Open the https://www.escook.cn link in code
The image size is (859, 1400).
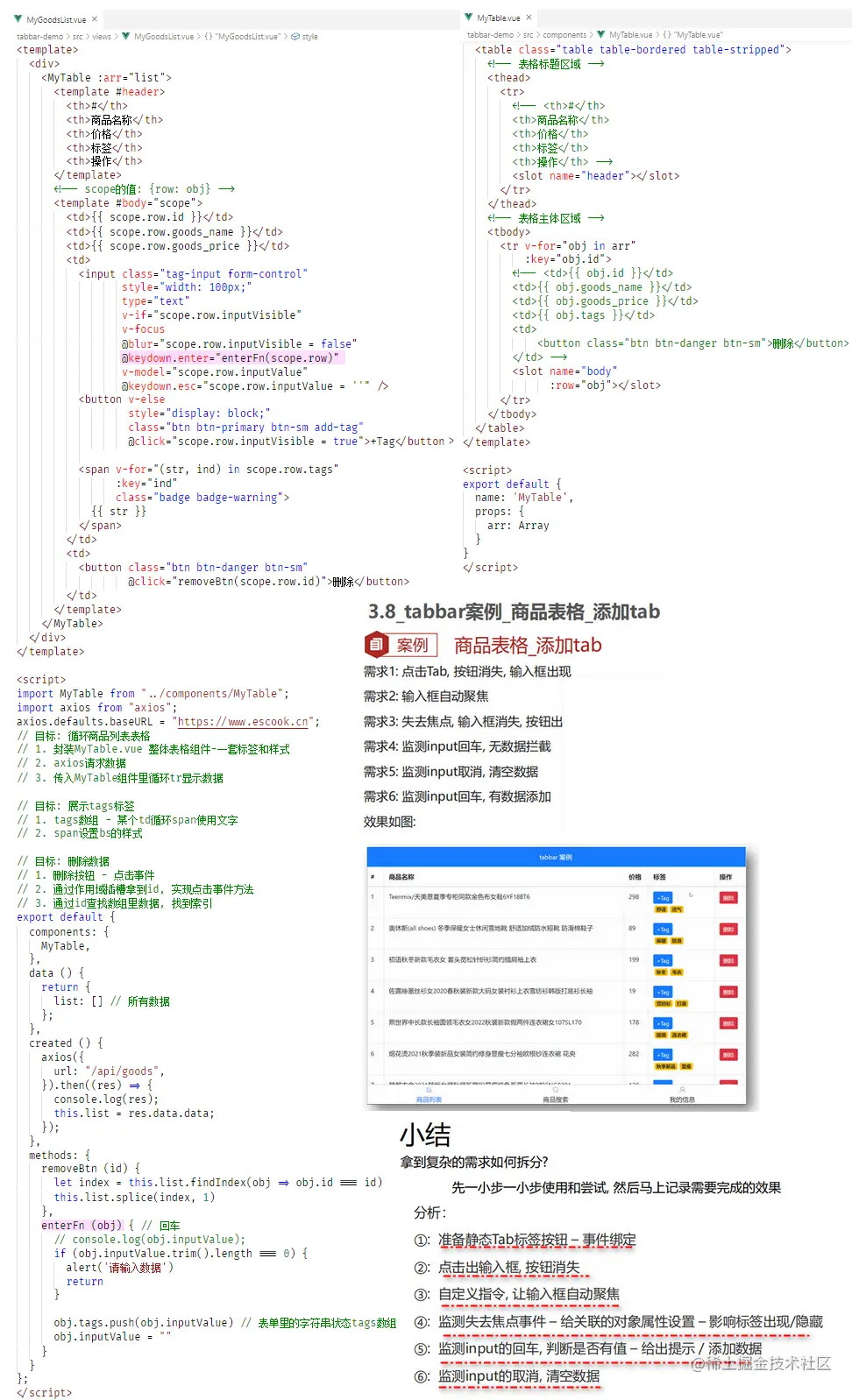[x=244, y=722]
